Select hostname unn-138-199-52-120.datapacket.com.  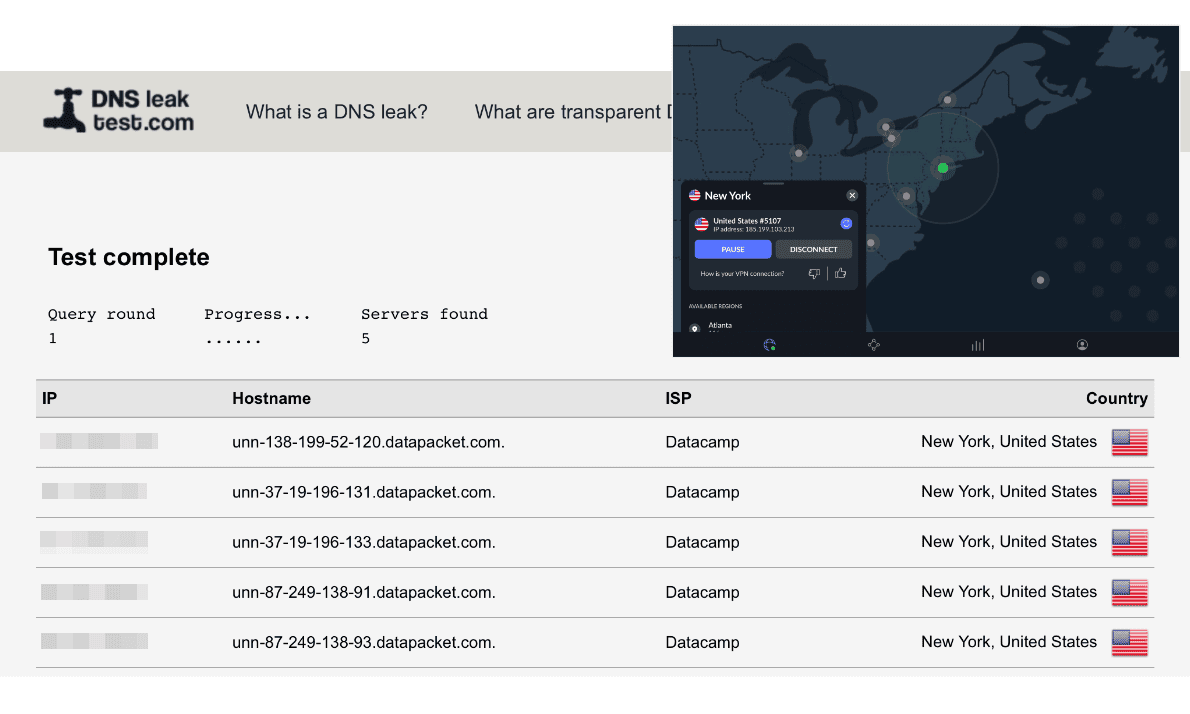click(368, 442)
